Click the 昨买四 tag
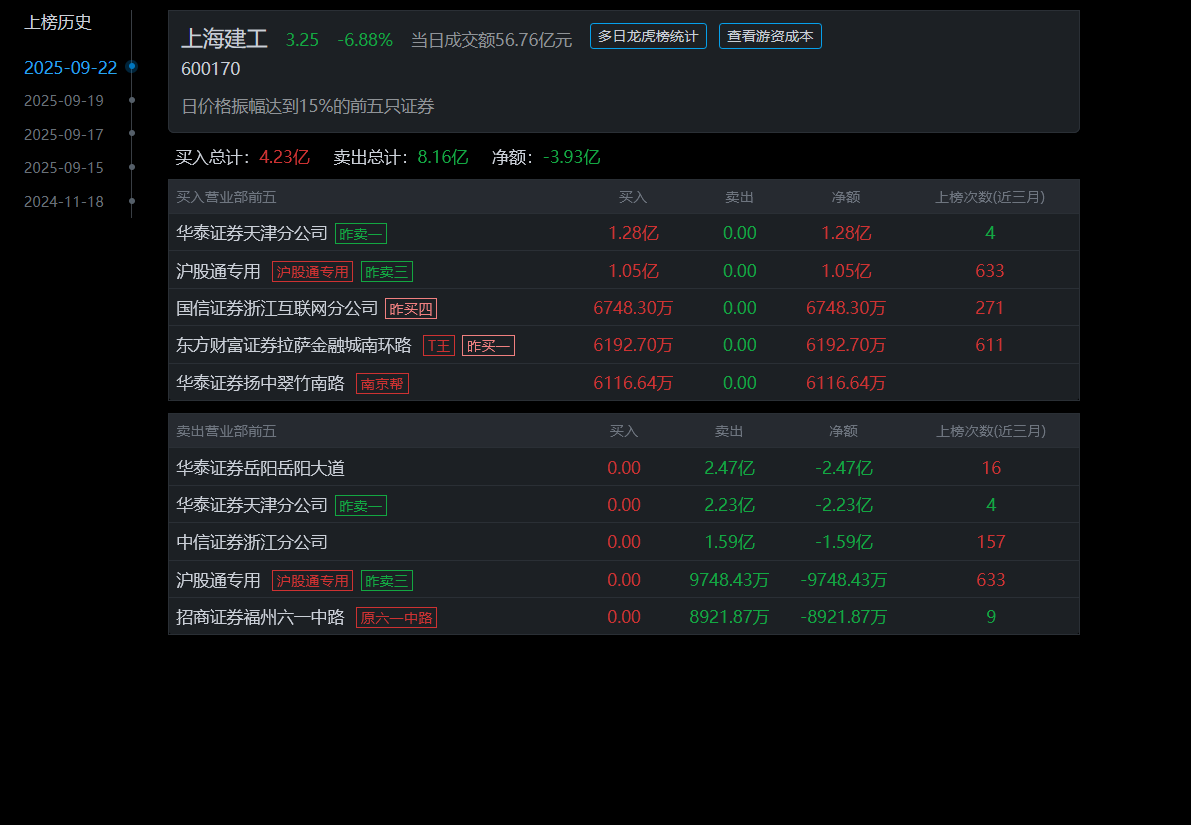Image resolution: width=1191 pixels, height=825 pixels. [411, 308]
